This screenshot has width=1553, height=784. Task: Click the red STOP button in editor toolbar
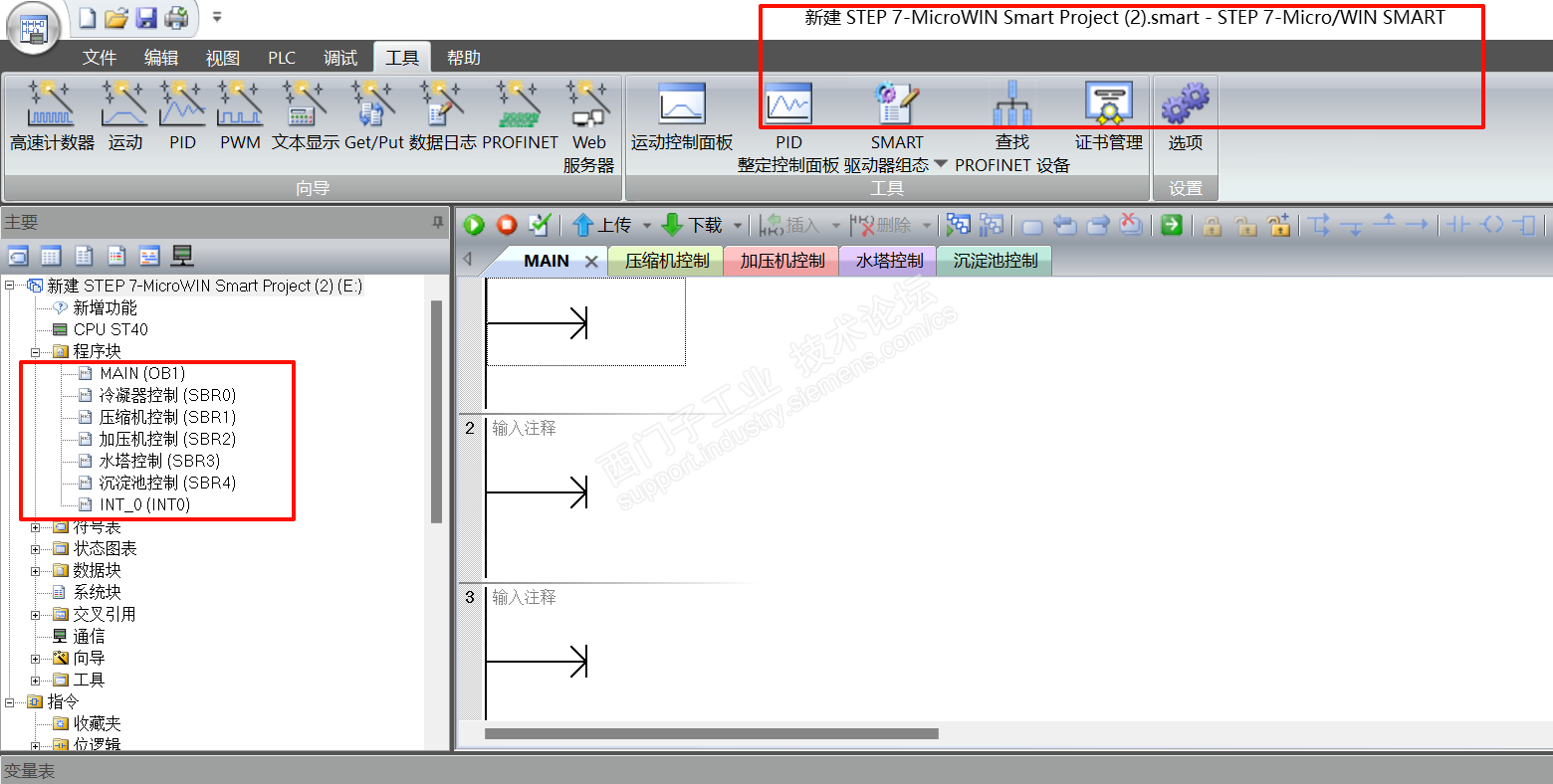[x=507, y=225]
